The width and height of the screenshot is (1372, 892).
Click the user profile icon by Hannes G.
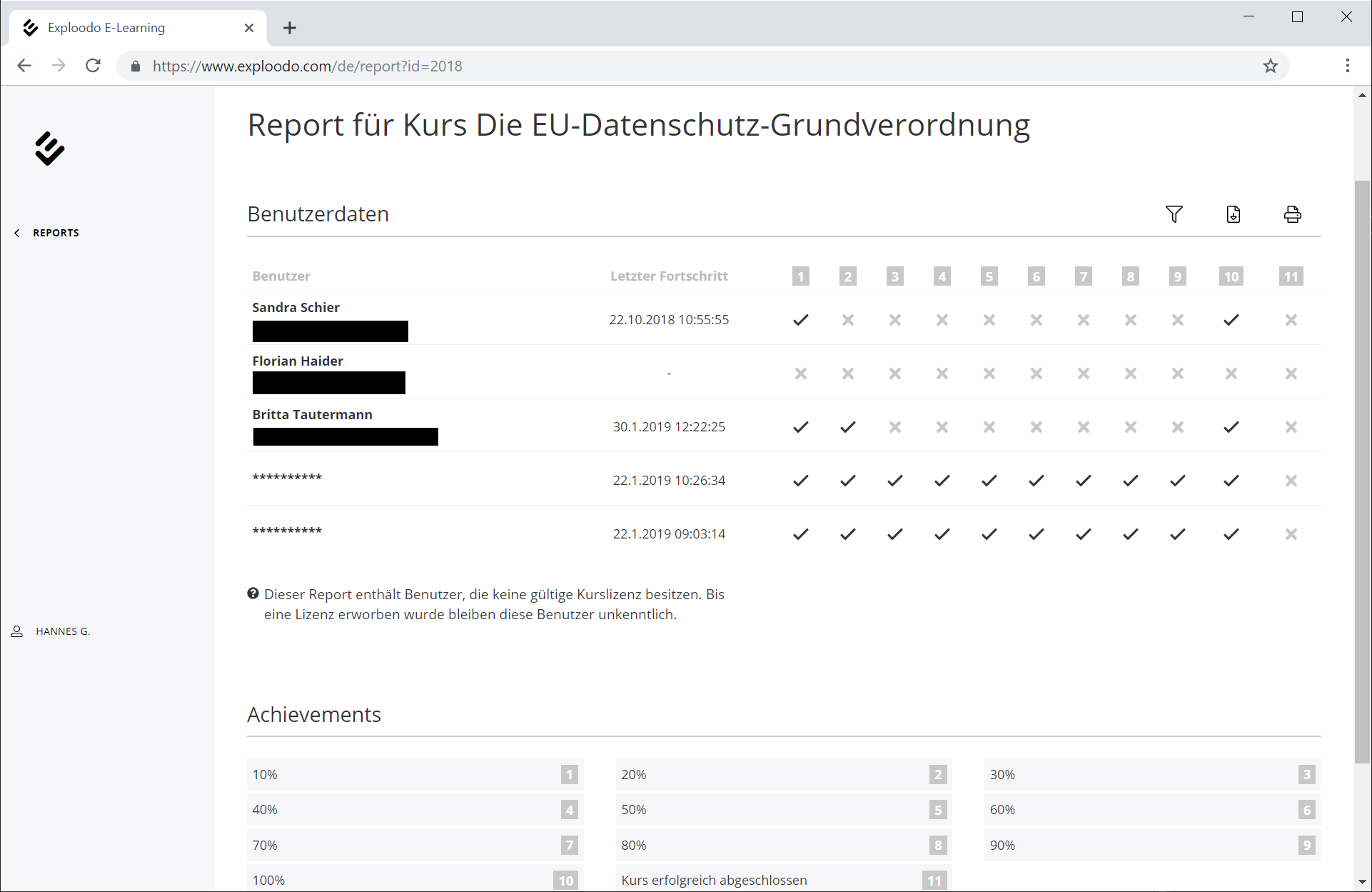[x=17, y=631]
